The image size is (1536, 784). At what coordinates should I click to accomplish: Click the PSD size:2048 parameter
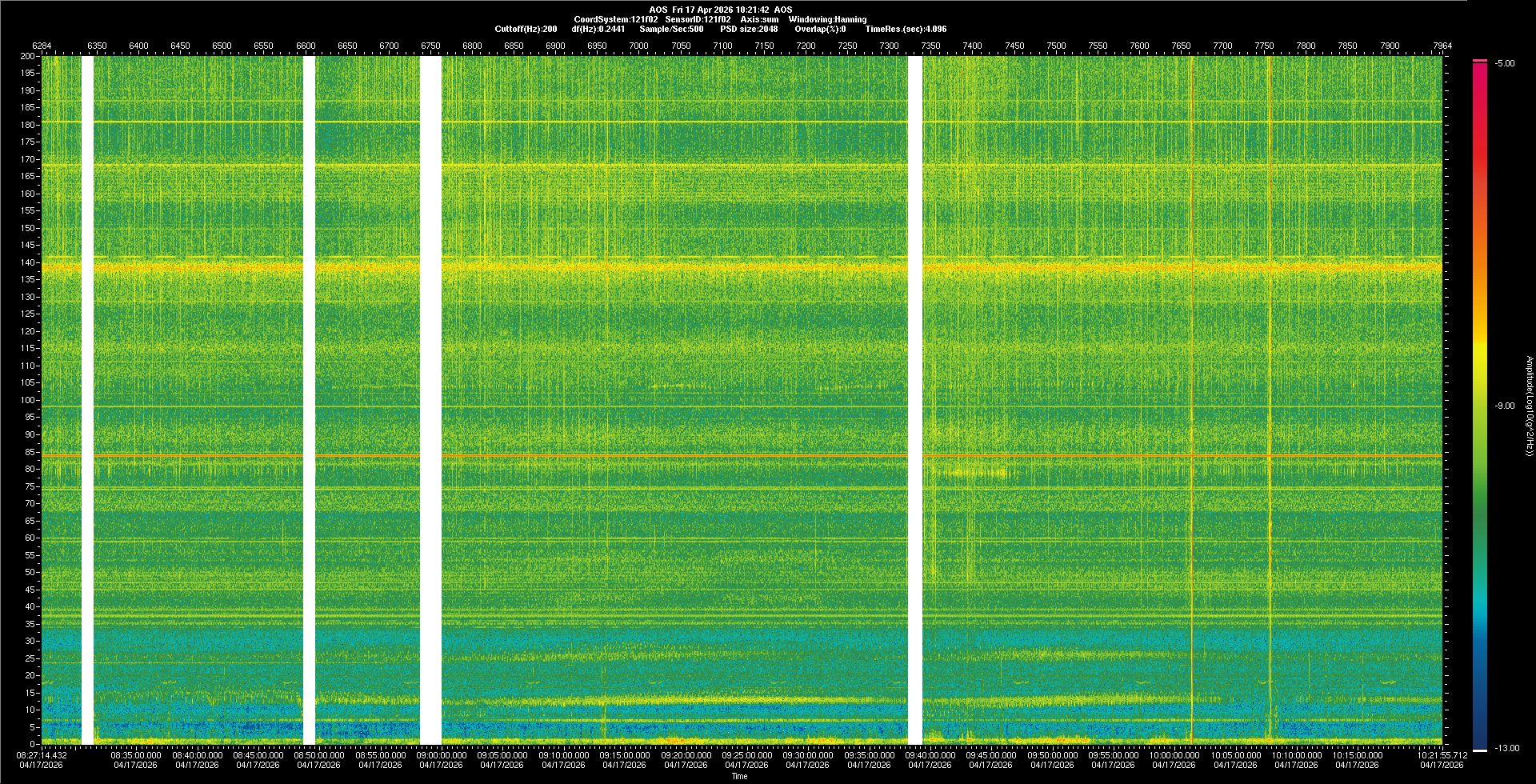(x=749, y=30)
